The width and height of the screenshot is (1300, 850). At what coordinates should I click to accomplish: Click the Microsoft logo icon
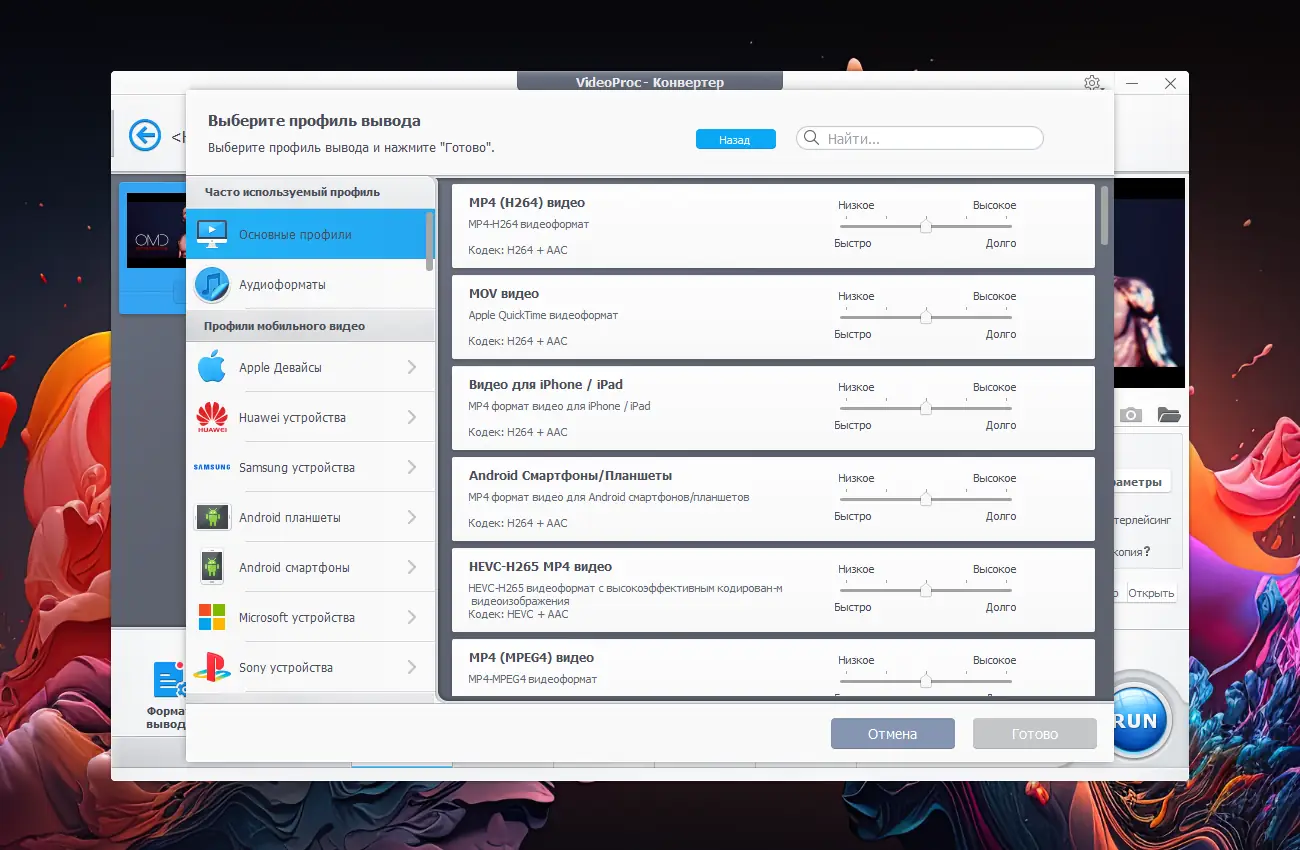pos(212,617)
